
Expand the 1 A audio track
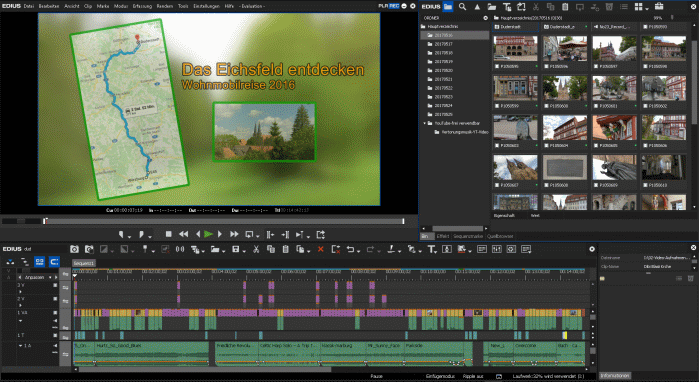pyautogui.click(x=21, y=346)
